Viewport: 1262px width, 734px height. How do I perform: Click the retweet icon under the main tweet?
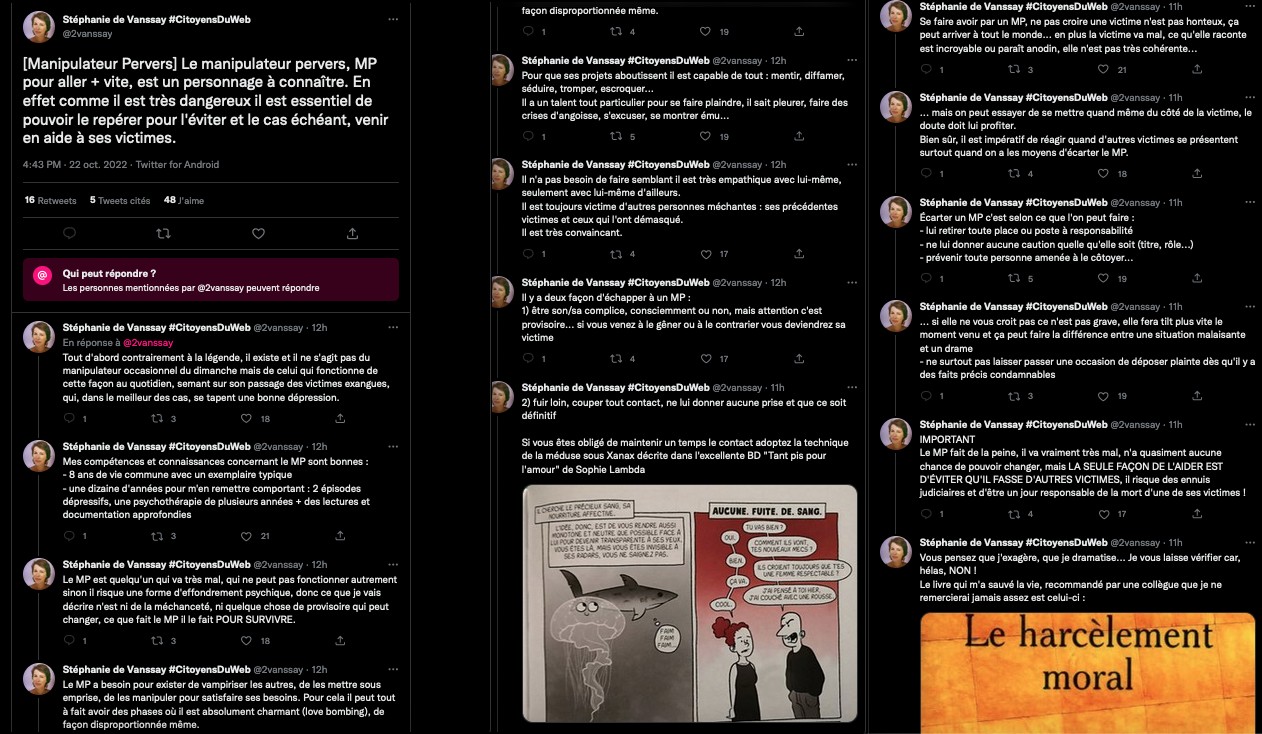(164, 233)
